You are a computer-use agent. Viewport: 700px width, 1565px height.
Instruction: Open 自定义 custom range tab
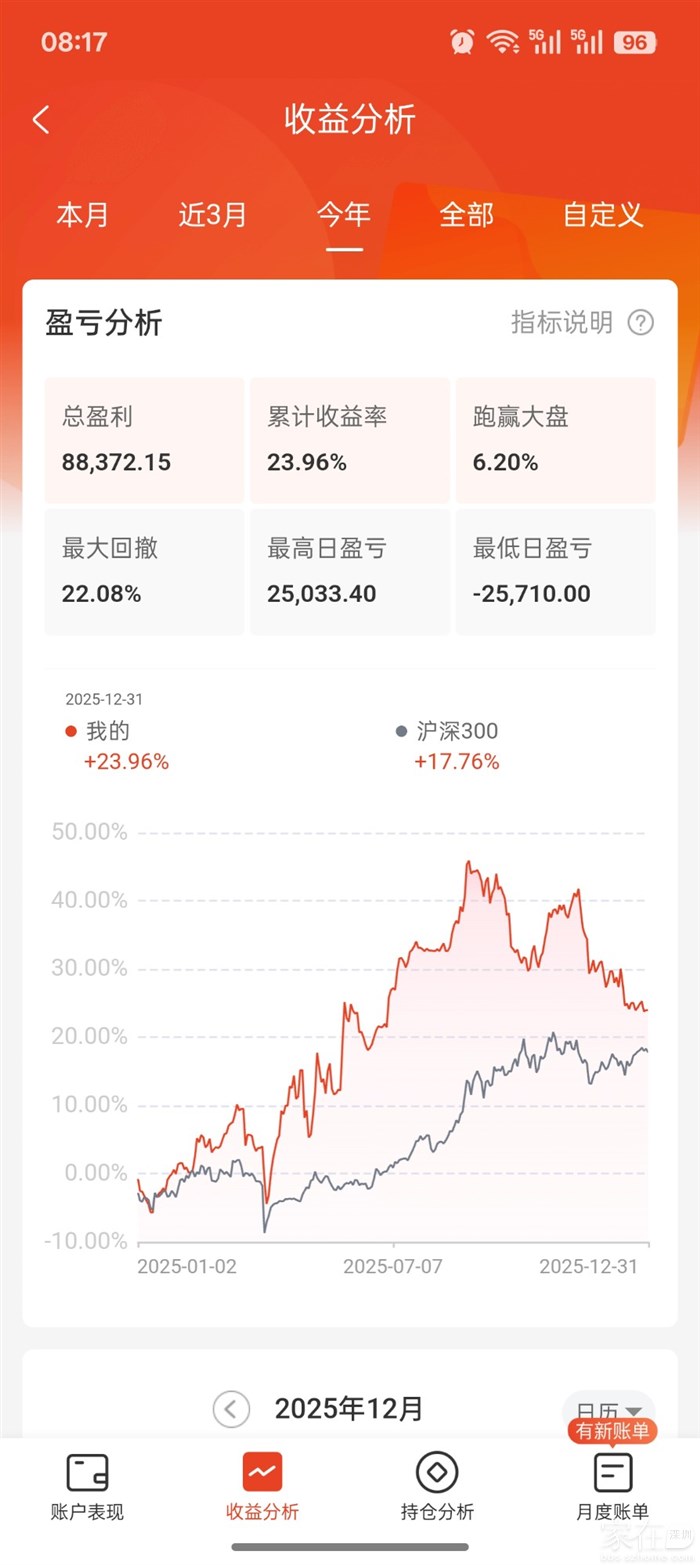603,214
